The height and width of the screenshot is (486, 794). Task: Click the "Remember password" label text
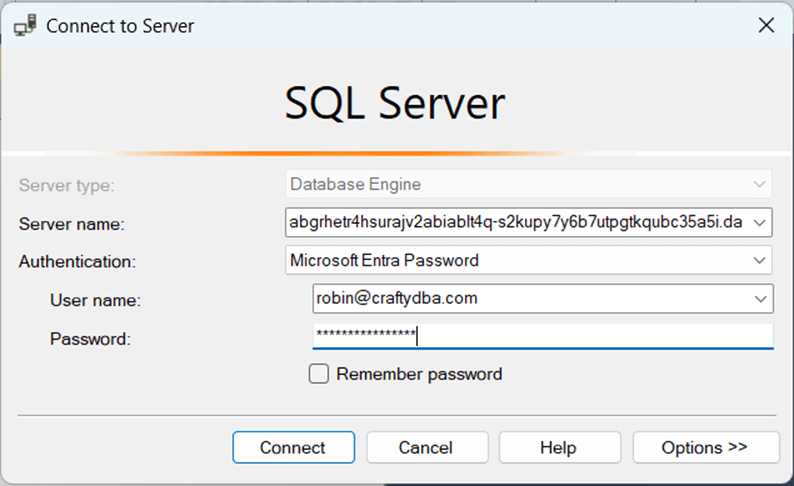coord(419,374)
